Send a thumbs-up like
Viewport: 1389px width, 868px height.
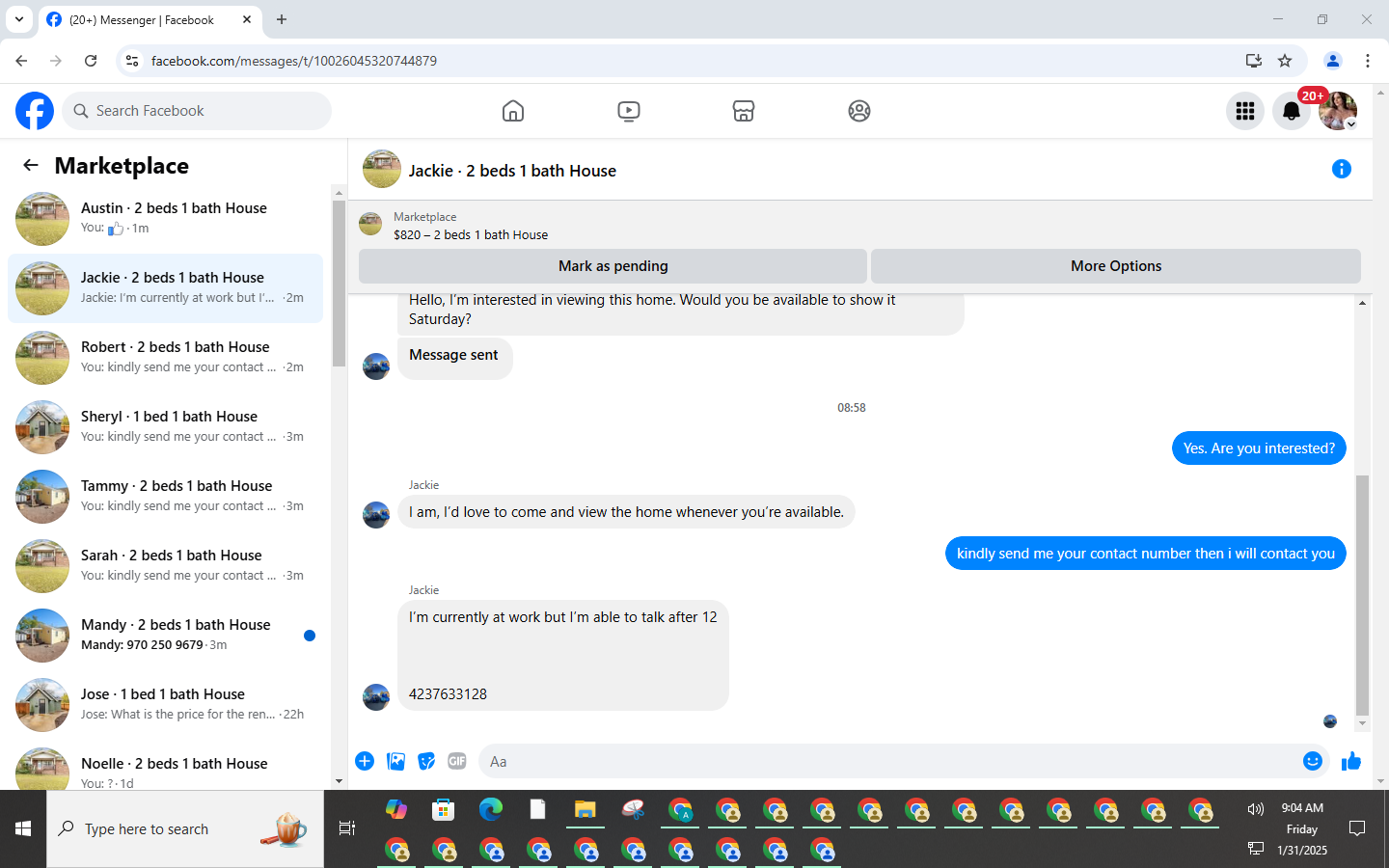click(x=1351, y=761)
